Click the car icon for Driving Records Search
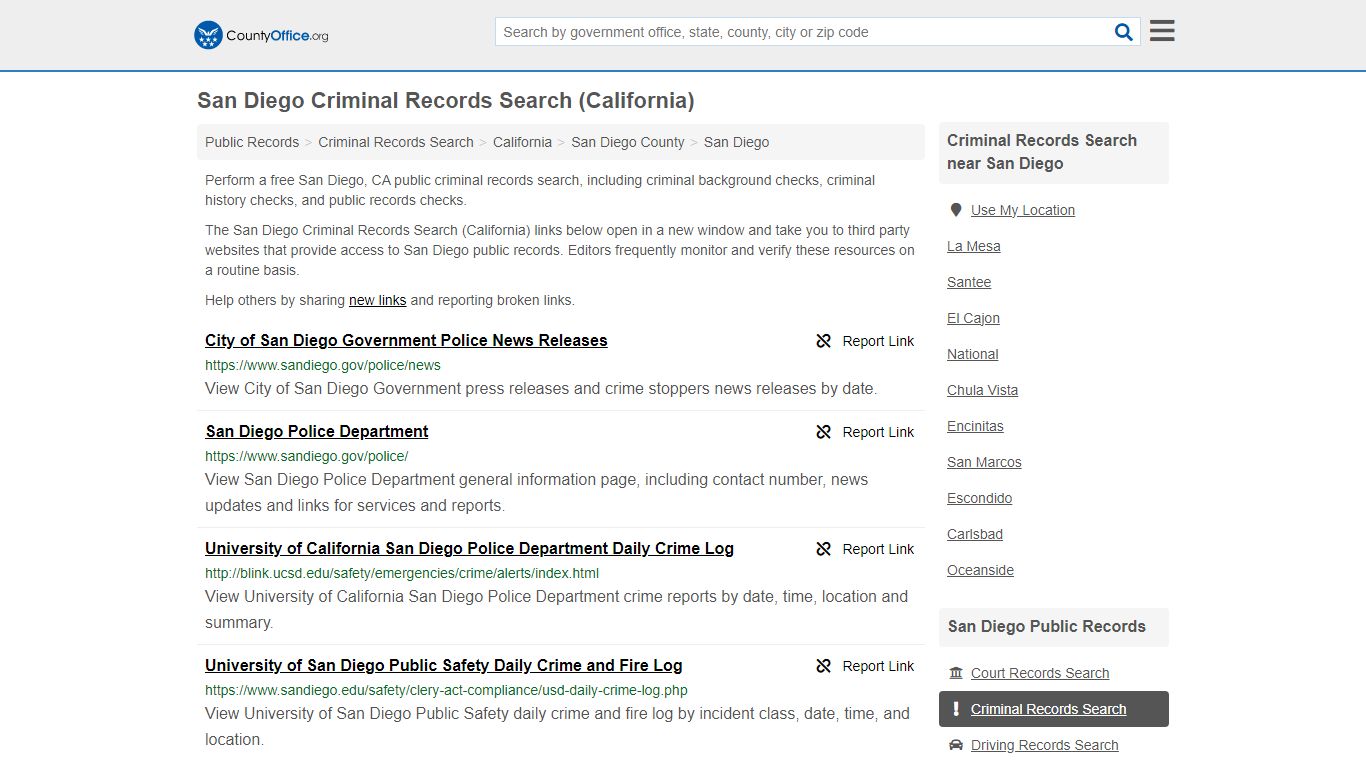Viewport: 1366px width, 768px height. point(956,745)
